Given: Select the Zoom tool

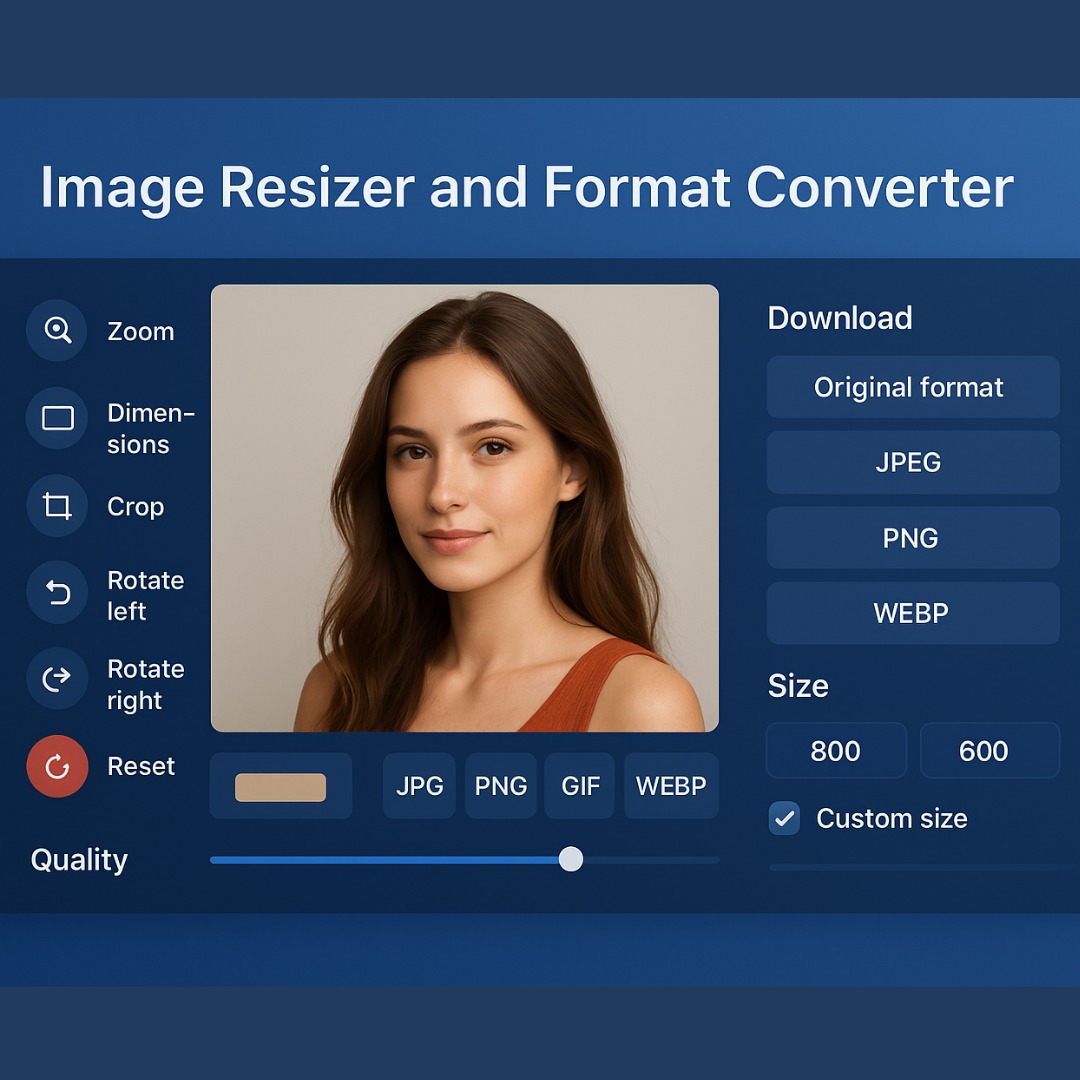Looking at the screenshot, I should (x=57, y=331).
